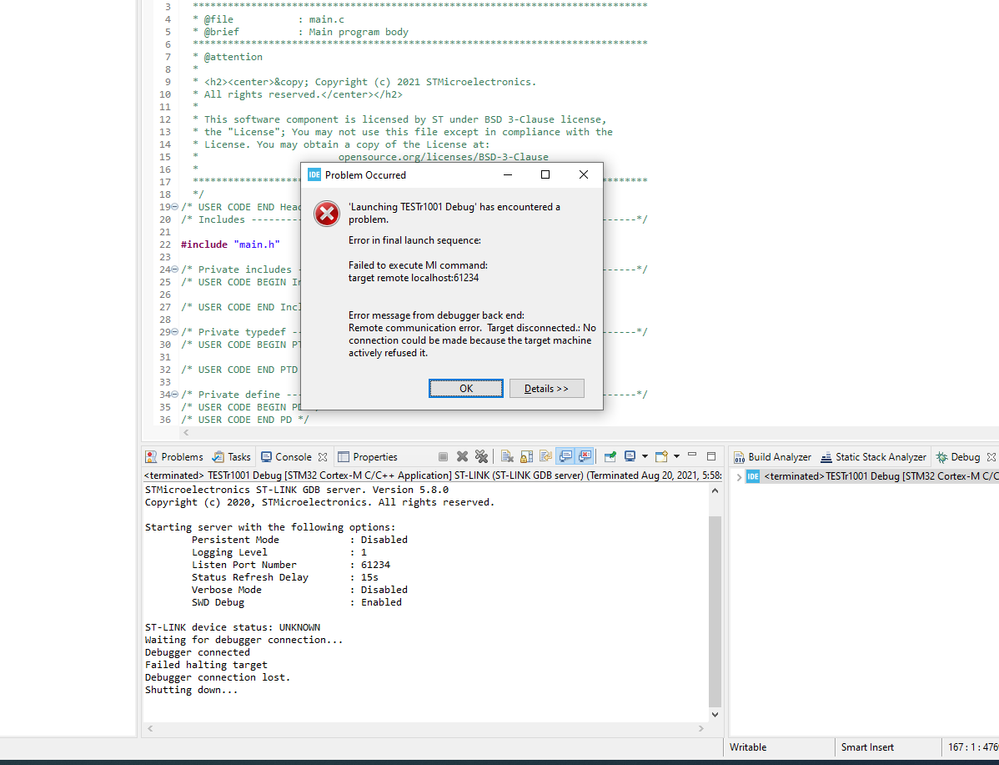This screenshot has width=999, height=765.
Task: Click the Writable status bar field
Action: click(x=748, y=747)
